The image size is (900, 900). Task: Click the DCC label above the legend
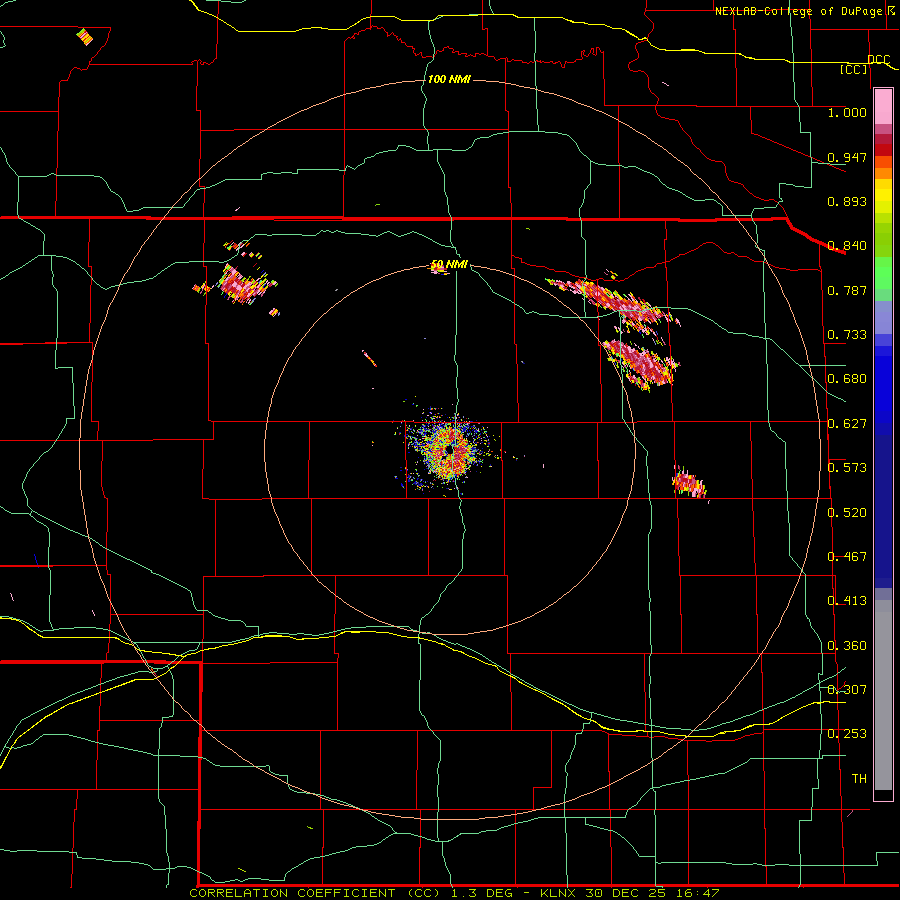[x=878, y=60]
